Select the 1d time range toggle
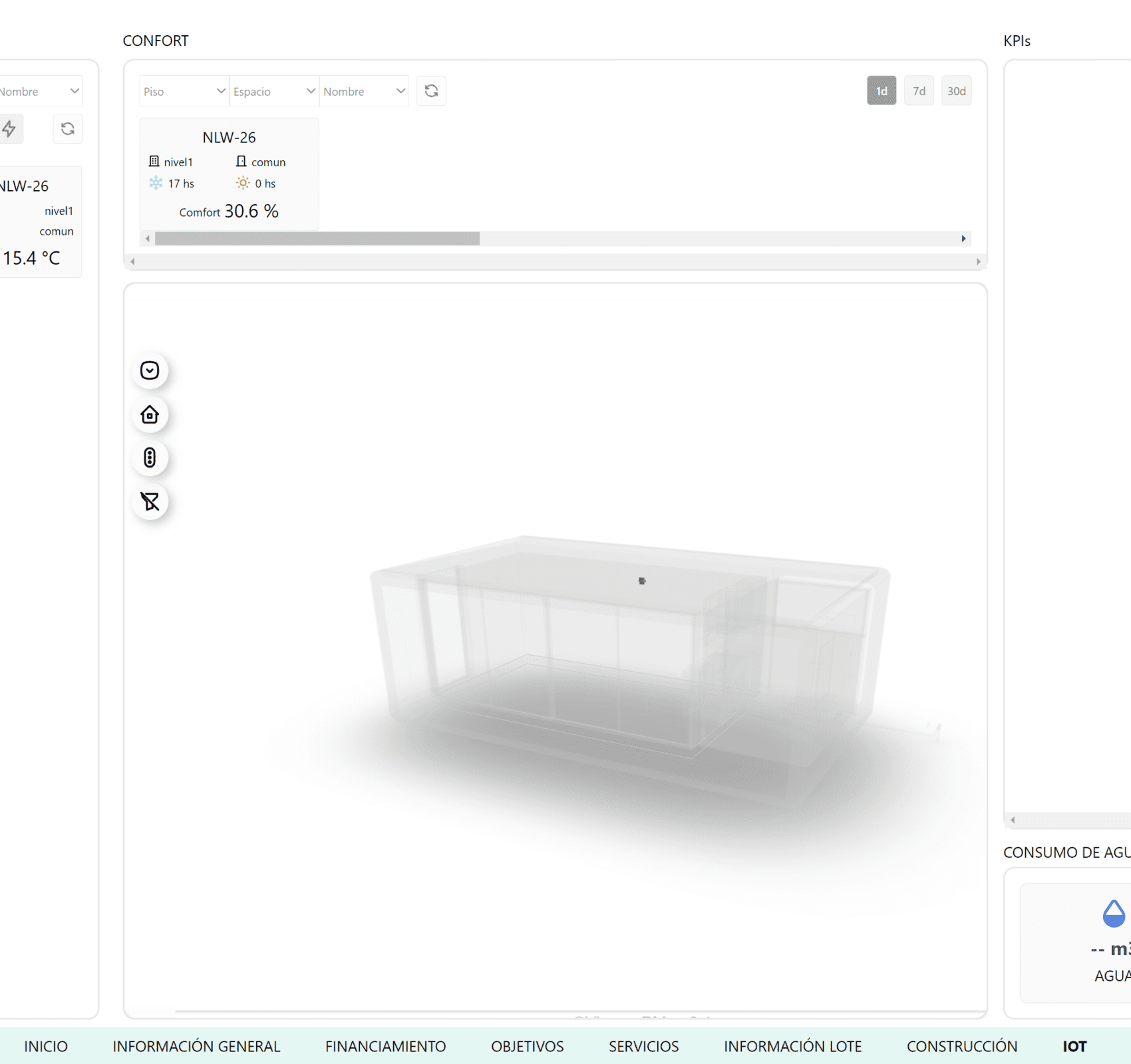 [881, 91]
